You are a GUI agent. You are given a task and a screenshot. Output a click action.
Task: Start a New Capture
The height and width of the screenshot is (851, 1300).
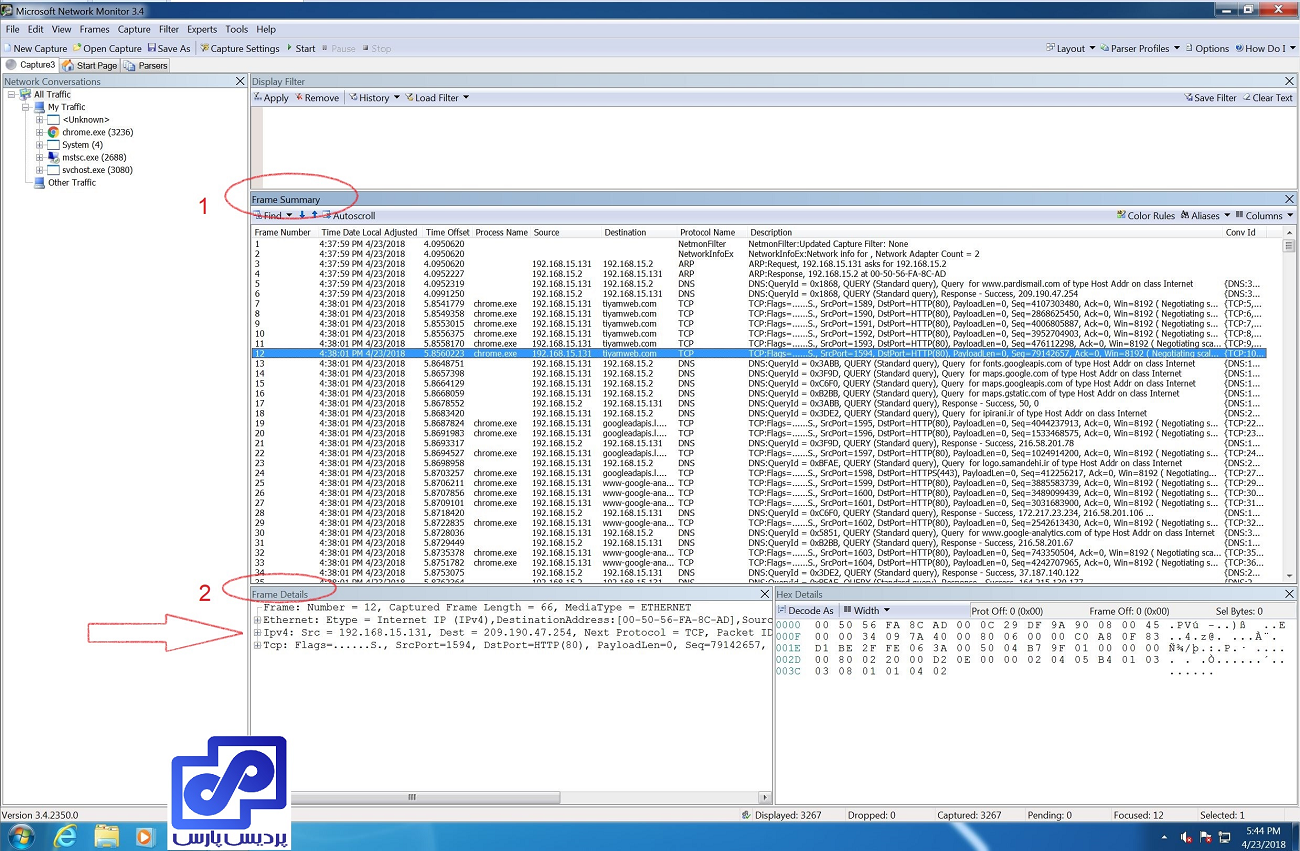tap(36, 48)
